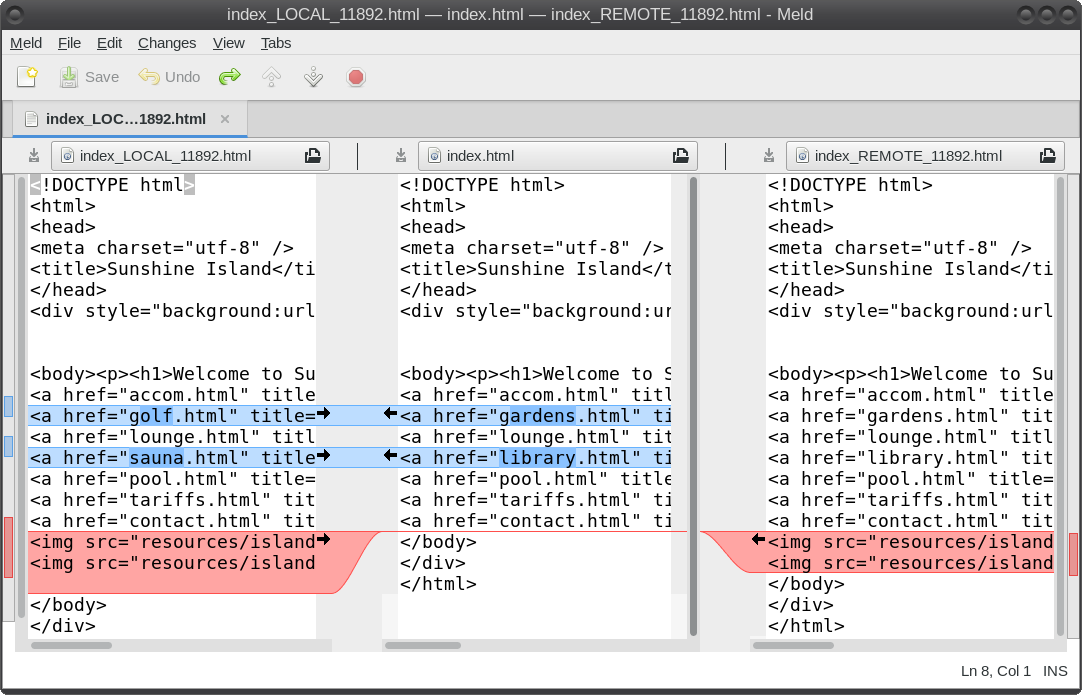The image size is (1082, 695).
Task: Open file chooser for index_LOCAL_11892.html
Action: [x=190, y=156]
